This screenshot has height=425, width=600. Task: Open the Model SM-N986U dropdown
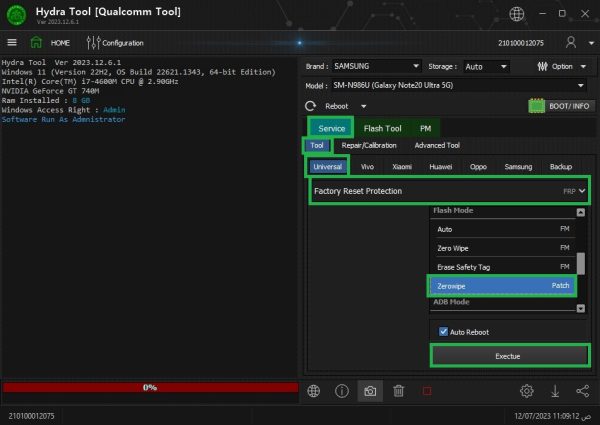click(458, 85)
